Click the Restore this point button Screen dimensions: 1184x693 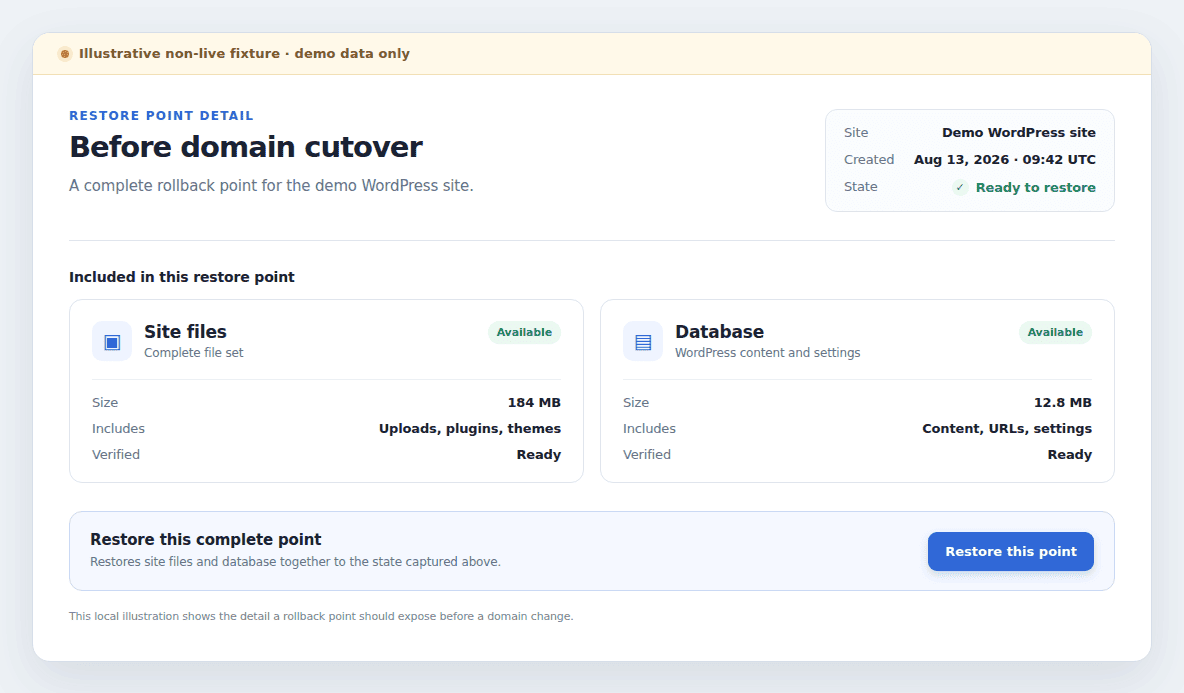[1010, 551]
